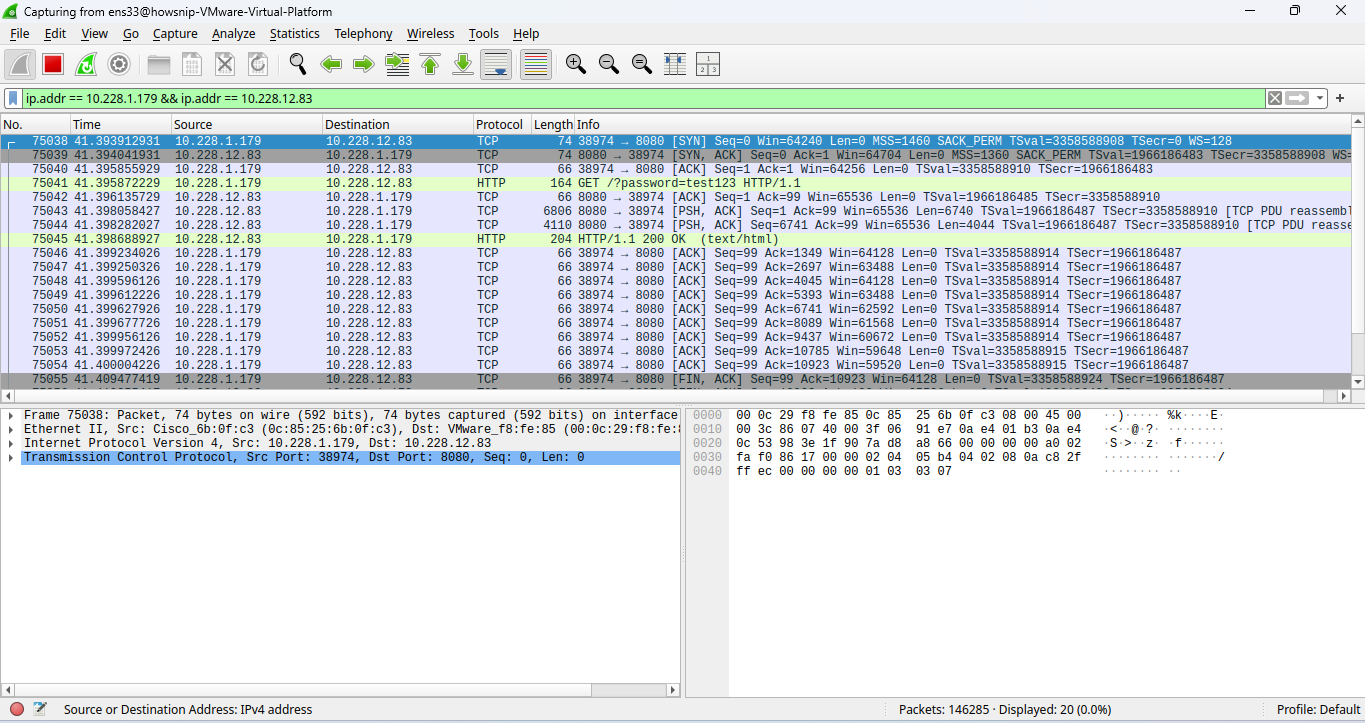
Task: Open the Analyze menu
Action: coord(234,34)
